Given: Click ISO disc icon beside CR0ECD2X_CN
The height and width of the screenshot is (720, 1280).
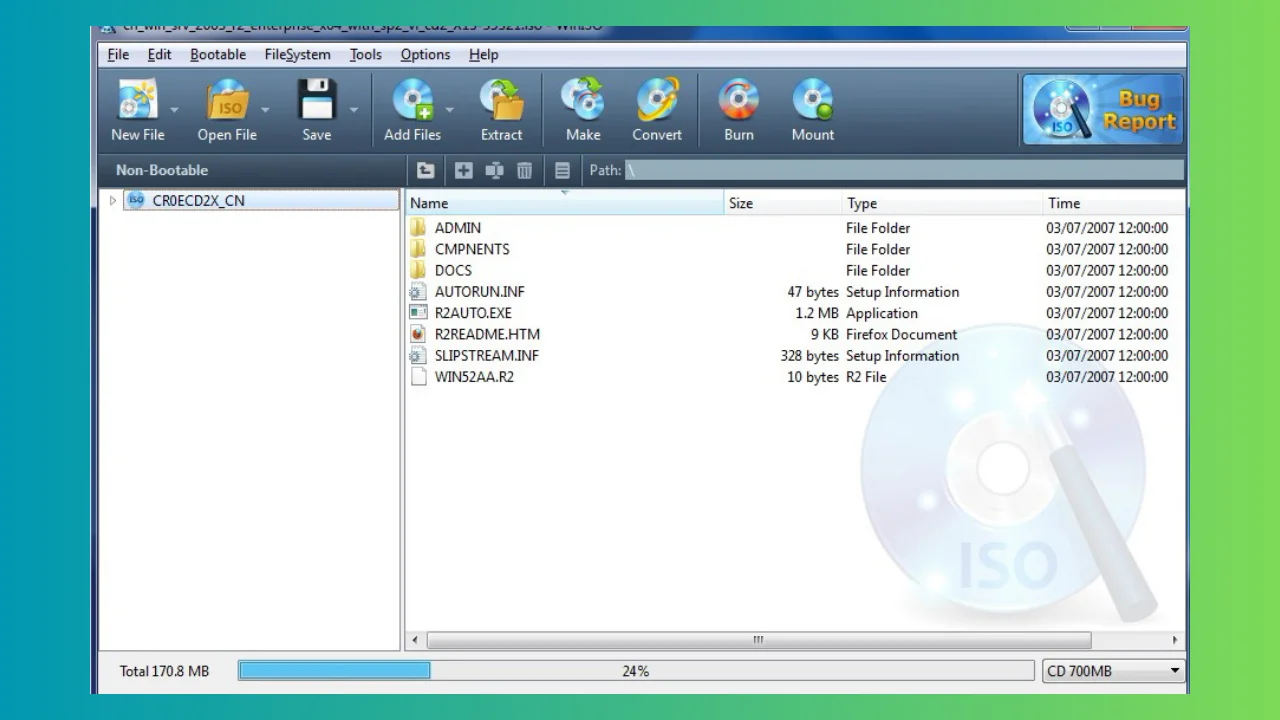Looking at the screenshot, I should 137,201.
